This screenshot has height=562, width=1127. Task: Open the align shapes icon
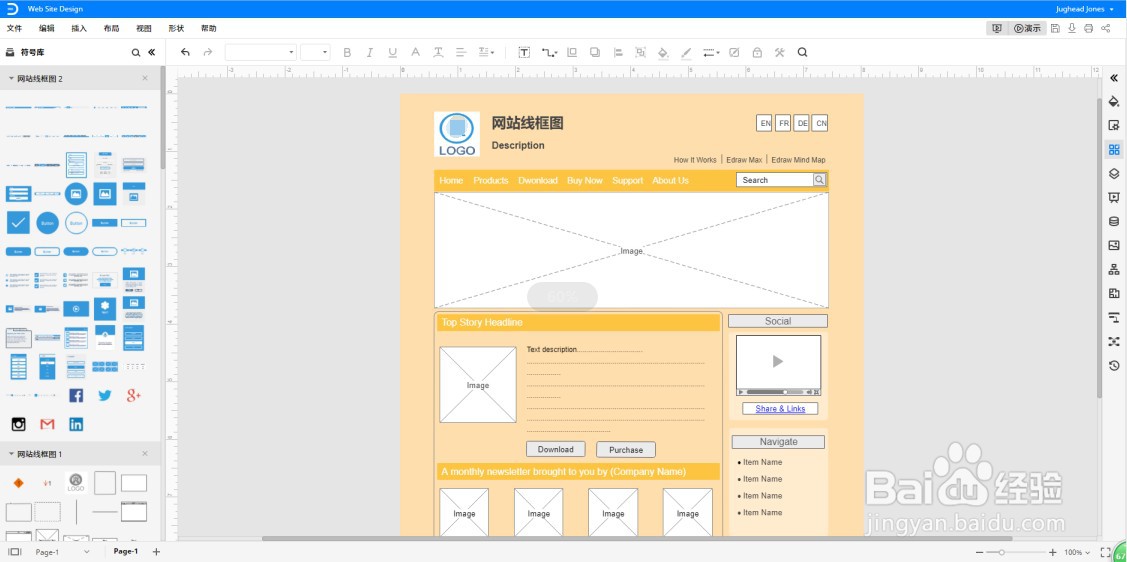click(617, 52)
